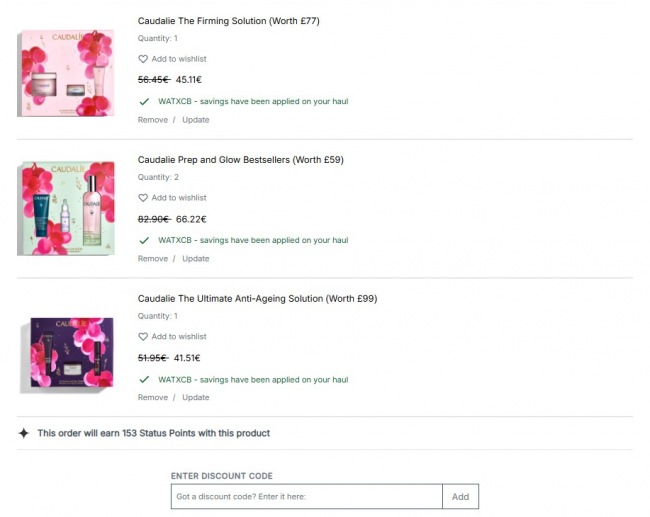Click heart icon for Ultimate Anti-Ageing Solution

(143, 337)
